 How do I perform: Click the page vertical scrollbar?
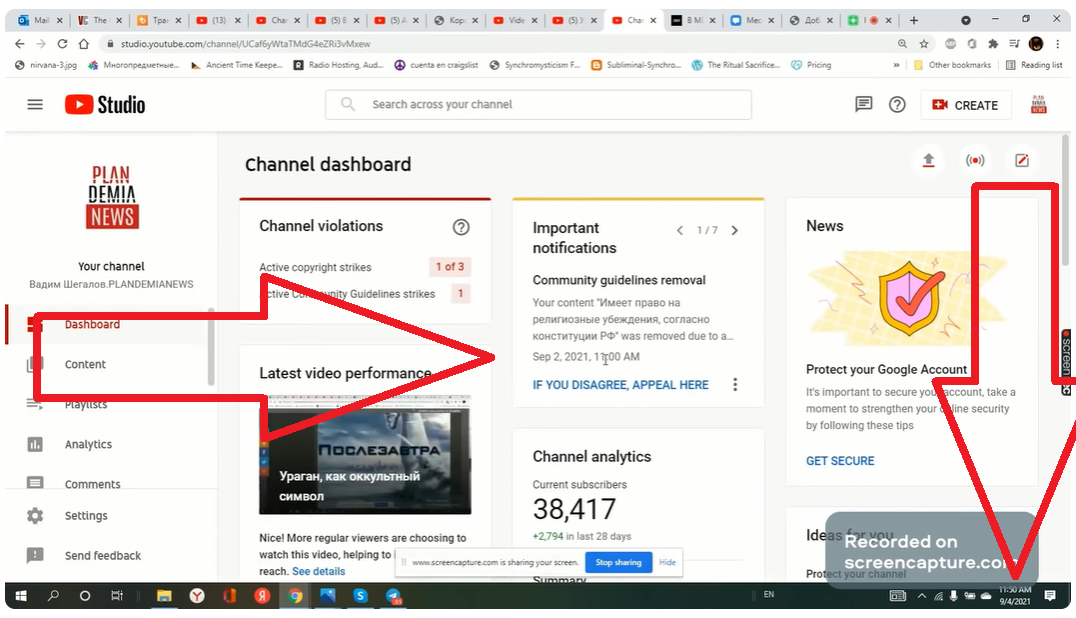[1065, 200]
